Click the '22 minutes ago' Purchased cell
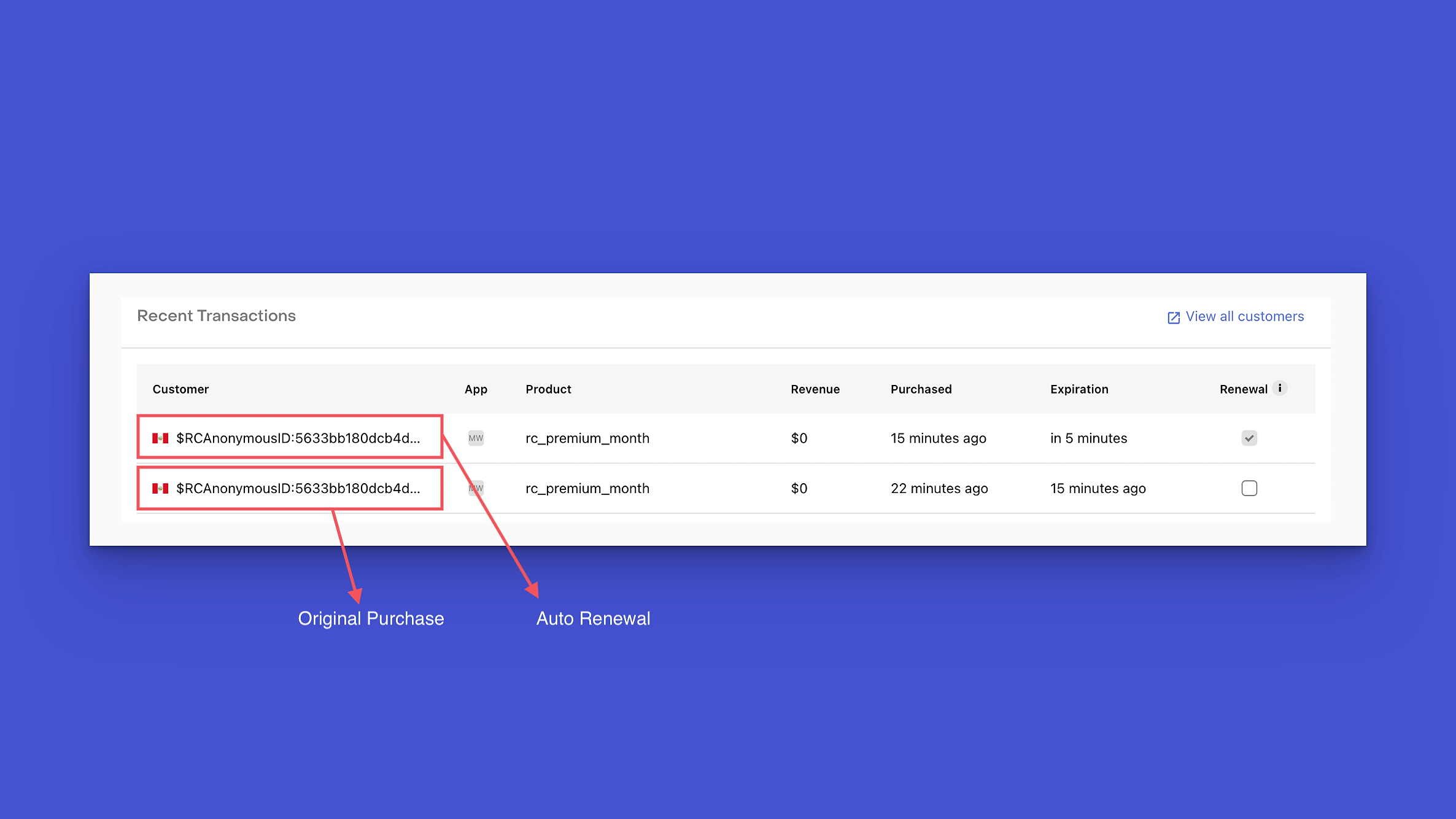Screen dimensions: 1456x819 pos(939,488)
